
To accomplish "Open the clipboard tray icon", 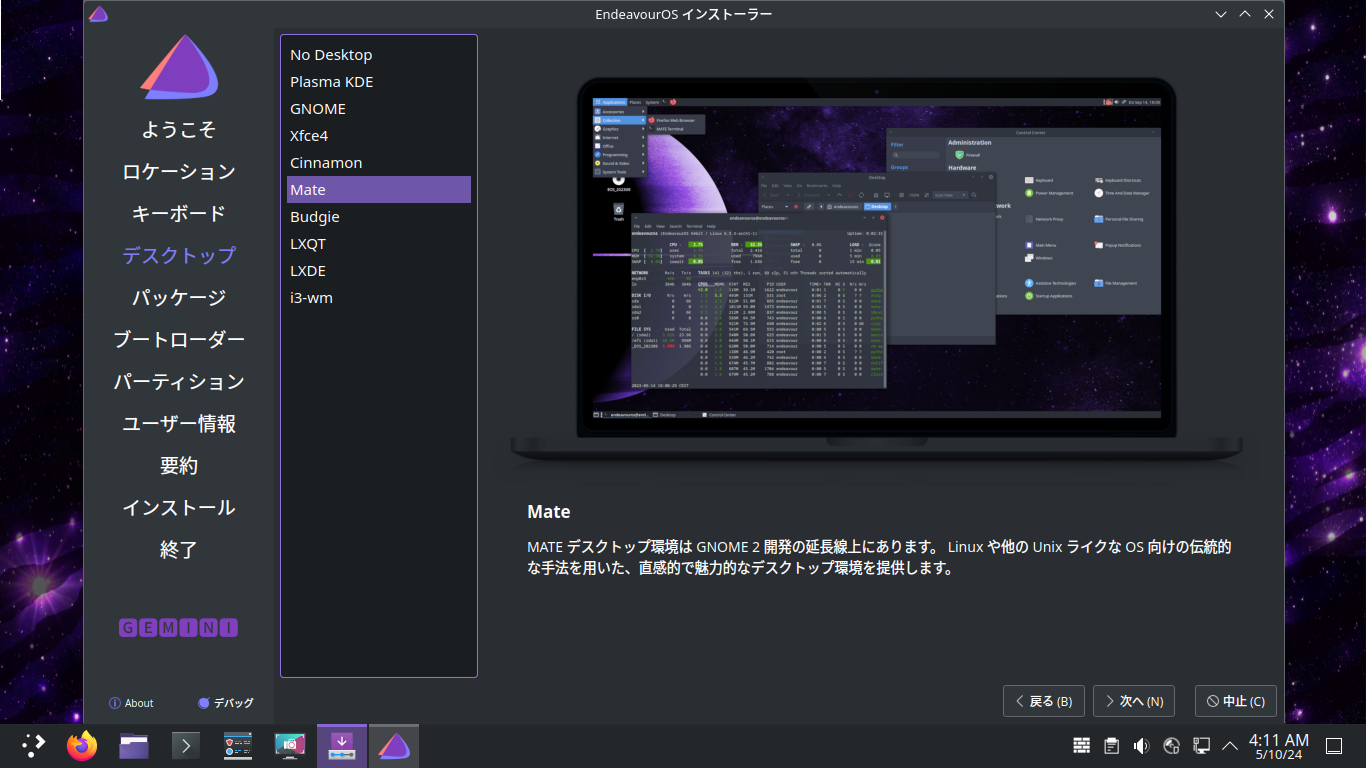I will coord(1111,746).
